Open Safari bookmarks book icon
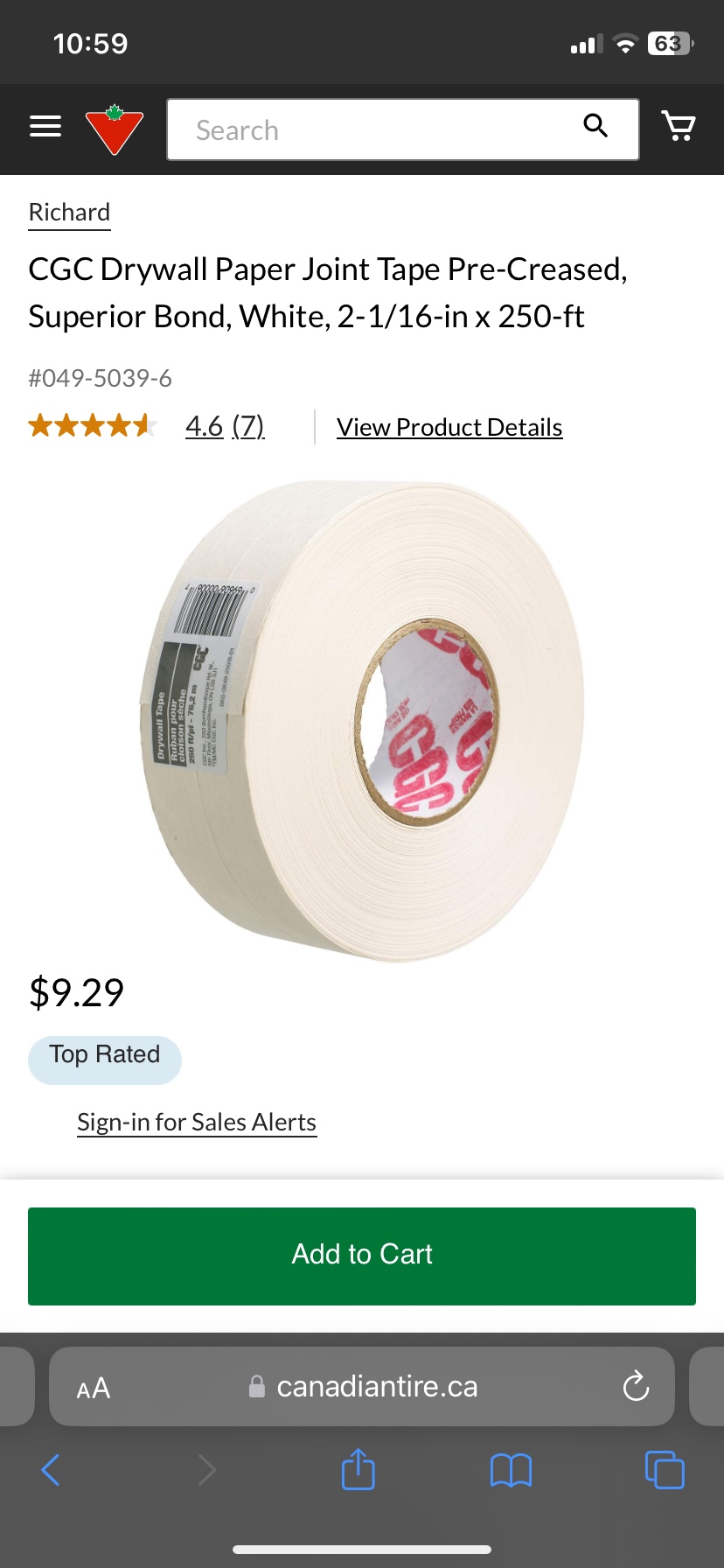 tap(512, 1470)
